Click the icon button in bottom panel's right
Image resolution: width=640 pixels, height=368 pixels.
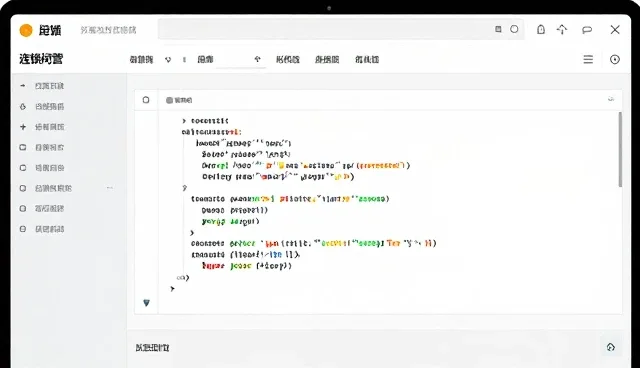[611, 347]
